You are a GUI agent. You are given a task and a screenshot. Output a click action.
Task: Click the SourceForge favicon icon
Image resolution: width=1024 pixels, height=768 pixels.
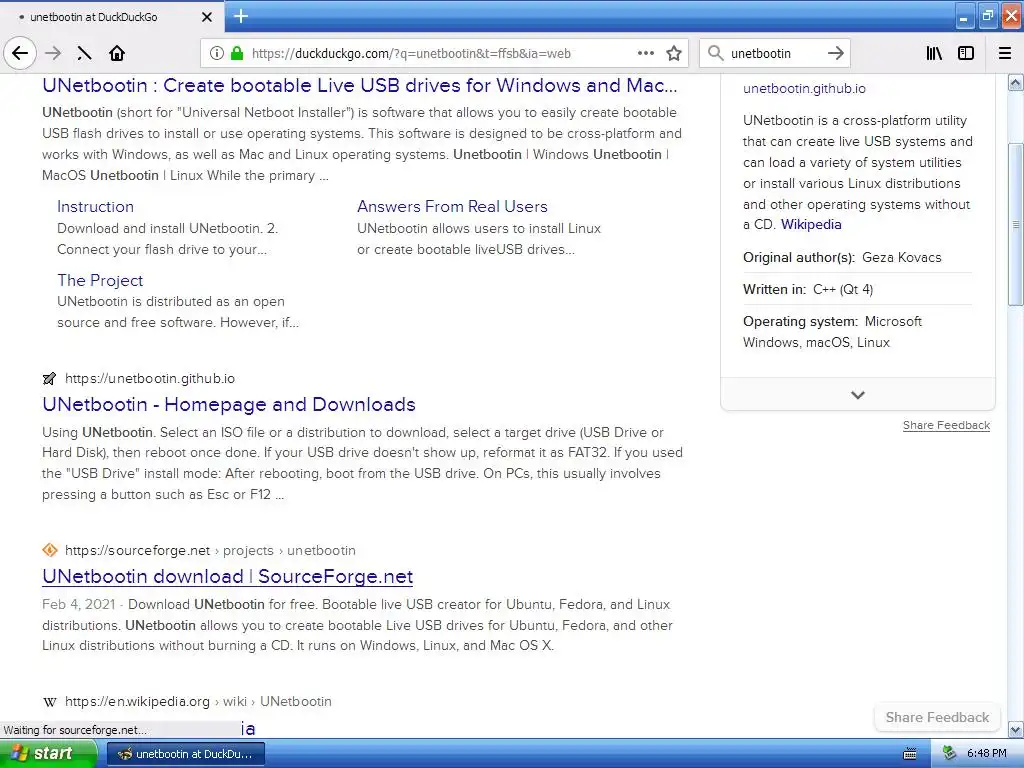pyautogui.click(x=50, y=550)
